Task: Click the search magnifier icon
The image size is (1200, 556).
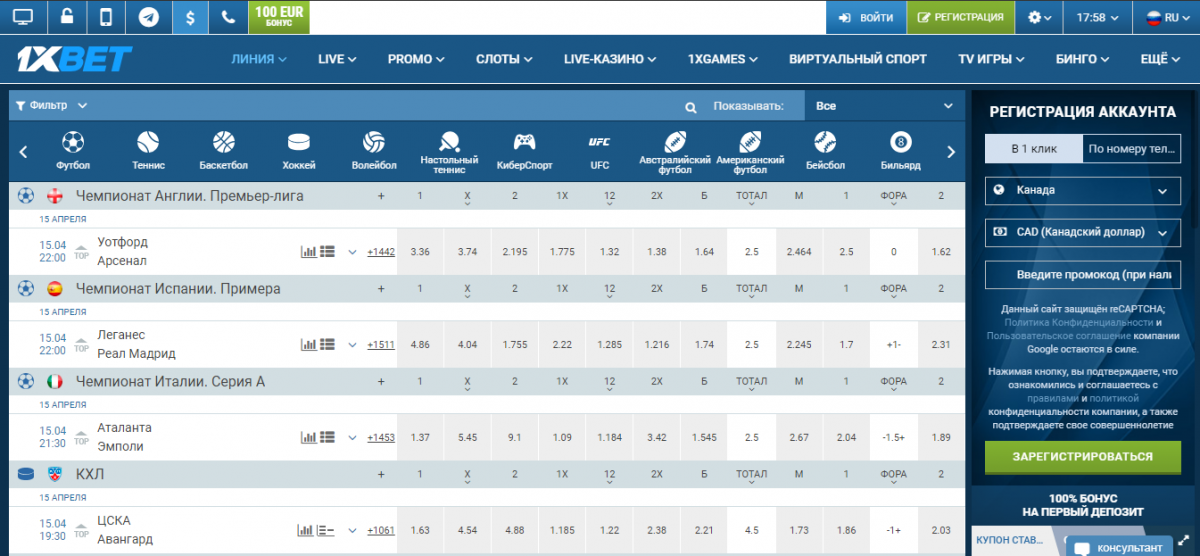Action: [691, 107]
